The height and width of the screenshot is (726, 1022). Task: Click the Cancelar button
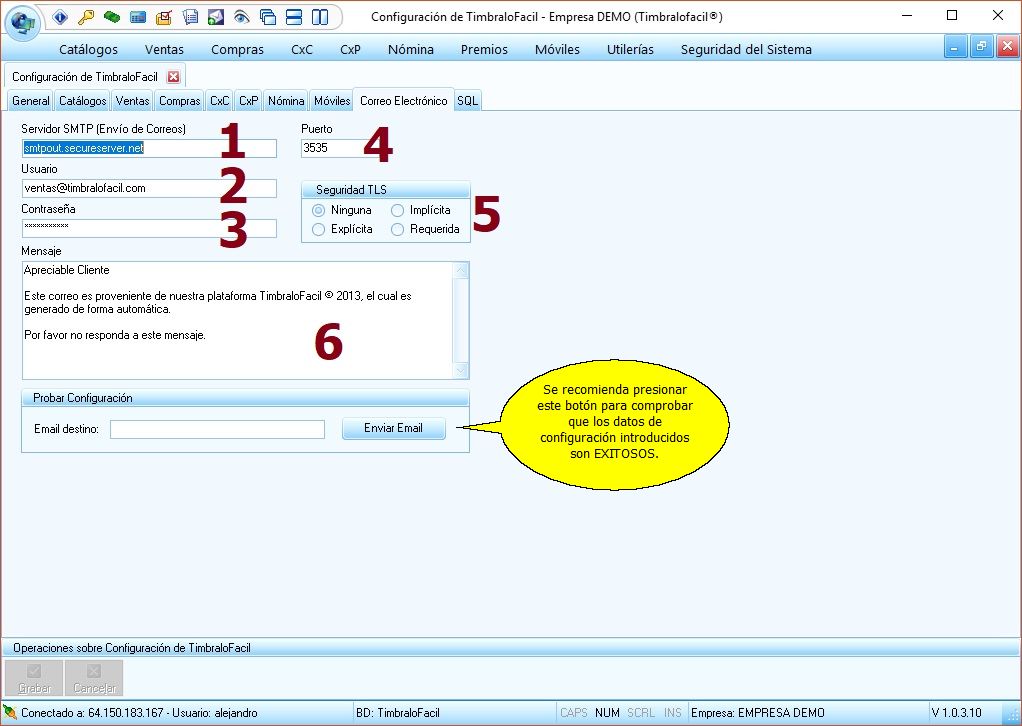pos(95,678)
